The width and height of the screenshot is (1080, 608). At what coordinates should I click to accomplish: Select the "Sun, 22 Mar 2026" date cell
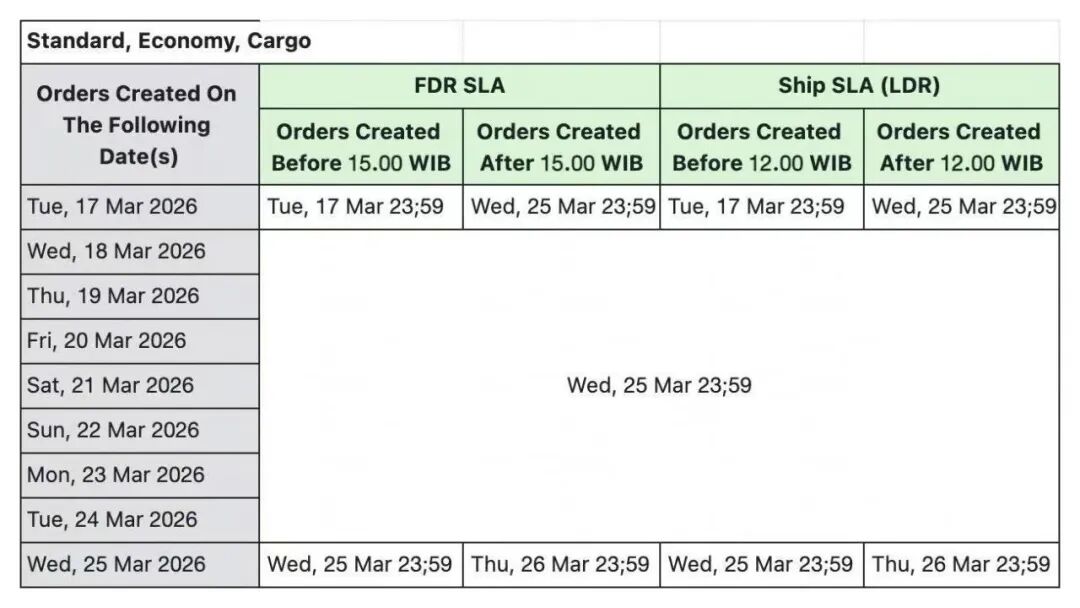point(113,430)
